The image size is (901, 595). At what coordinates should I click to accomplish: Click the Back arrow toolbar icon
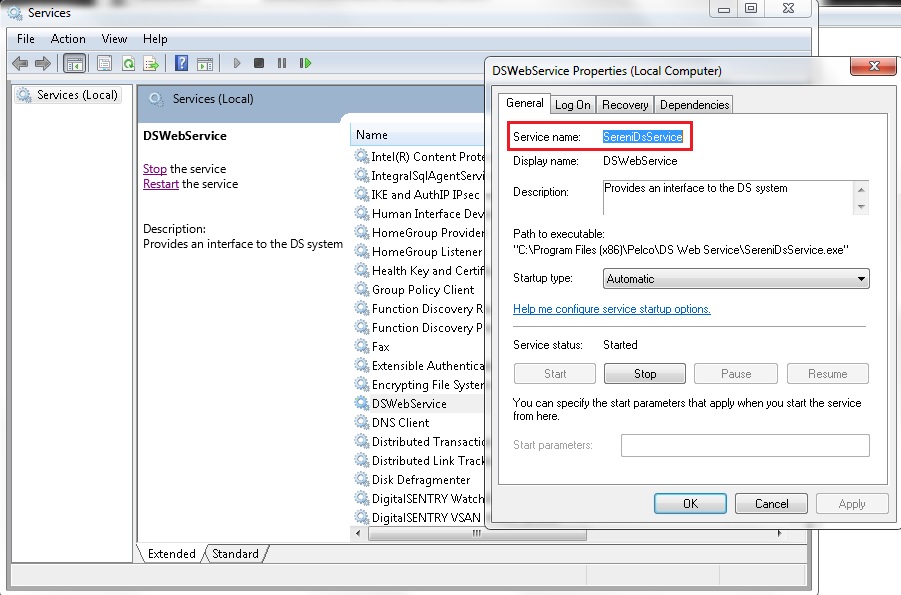pos(20,63)
